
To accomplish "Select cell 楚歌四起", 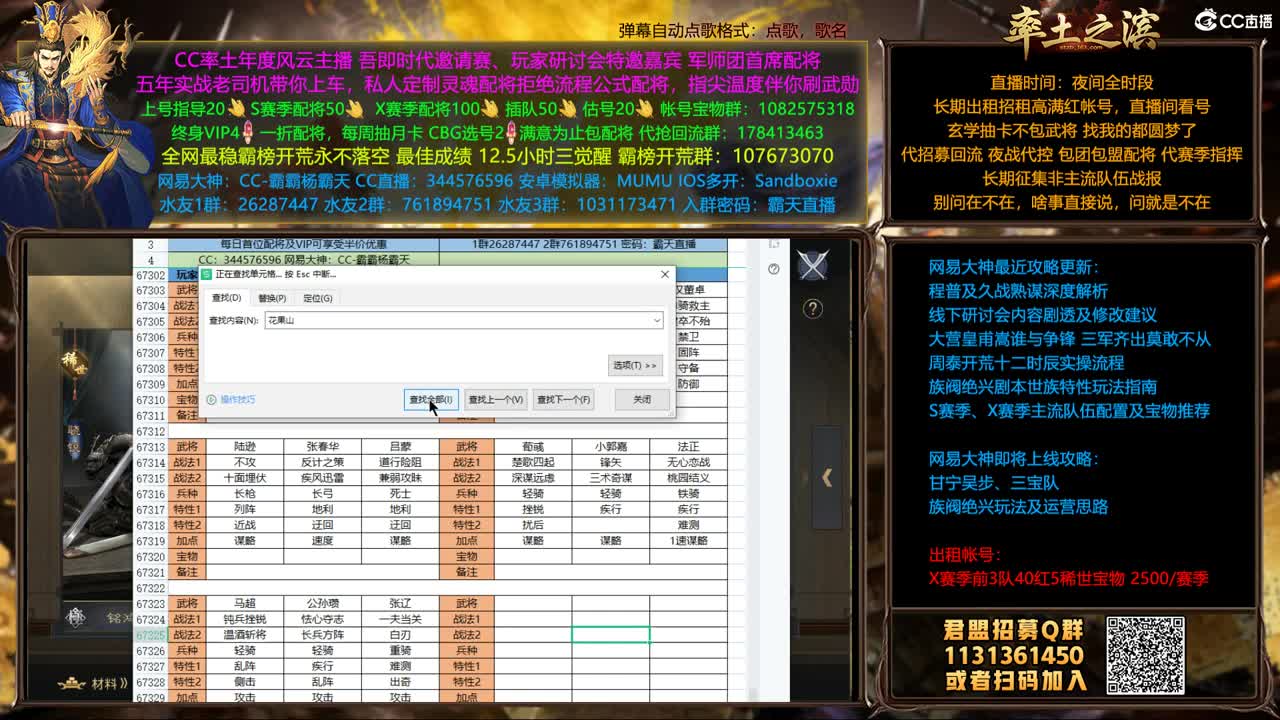I will (x=533, y=463).
